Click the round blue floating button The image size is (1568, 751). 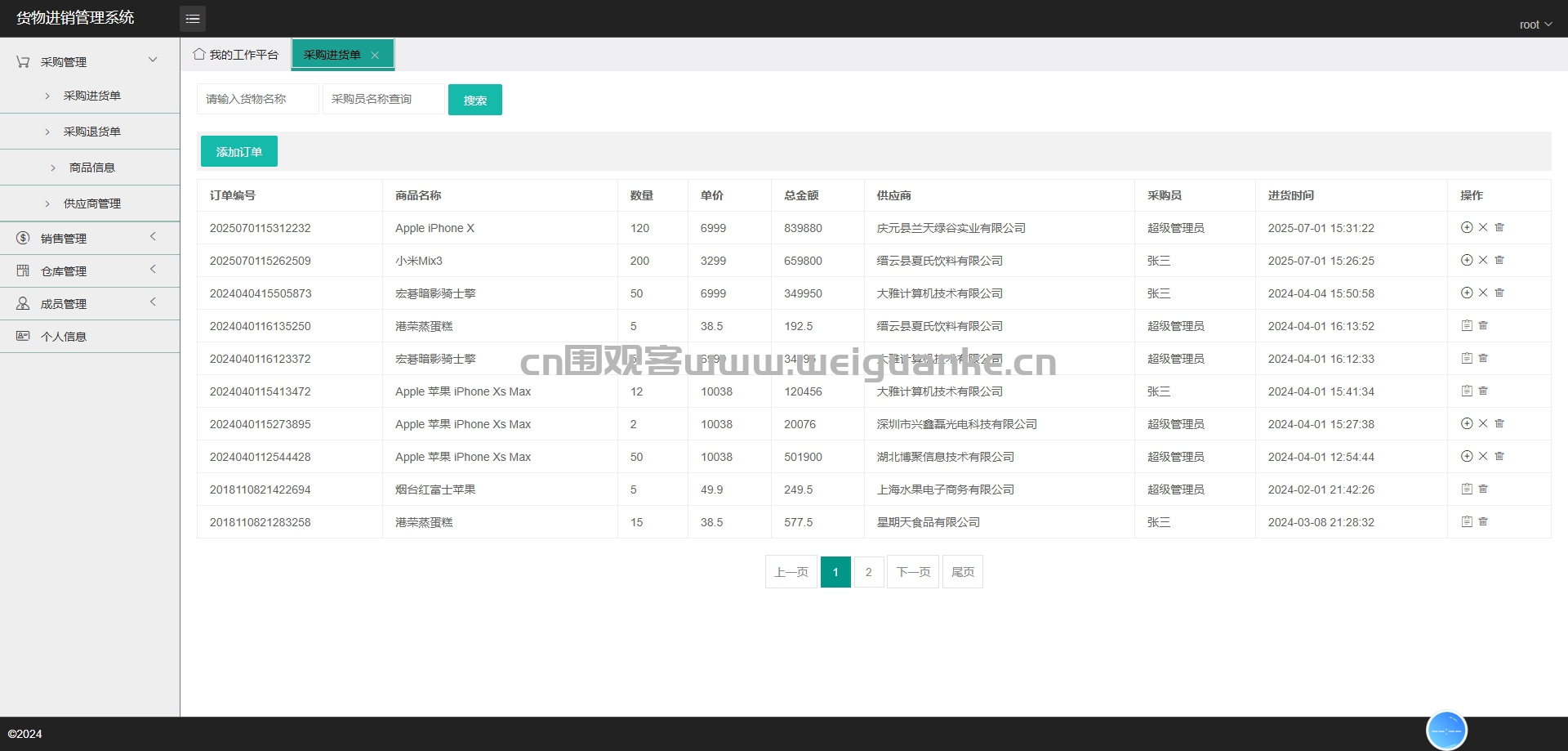(1446, 731)
